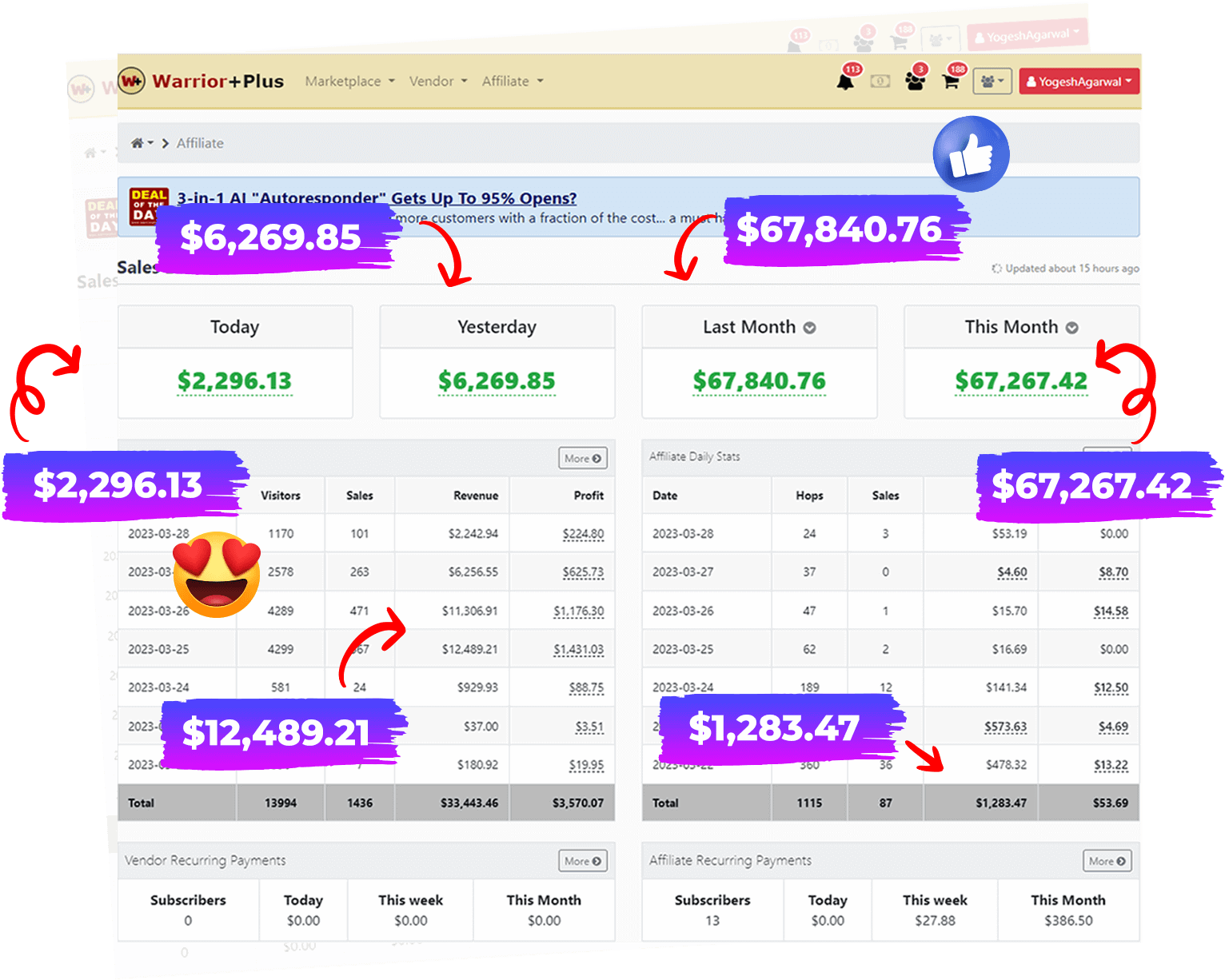
Task: Open the AI Autoresponder deal link
Action: (x=376, y=198)
